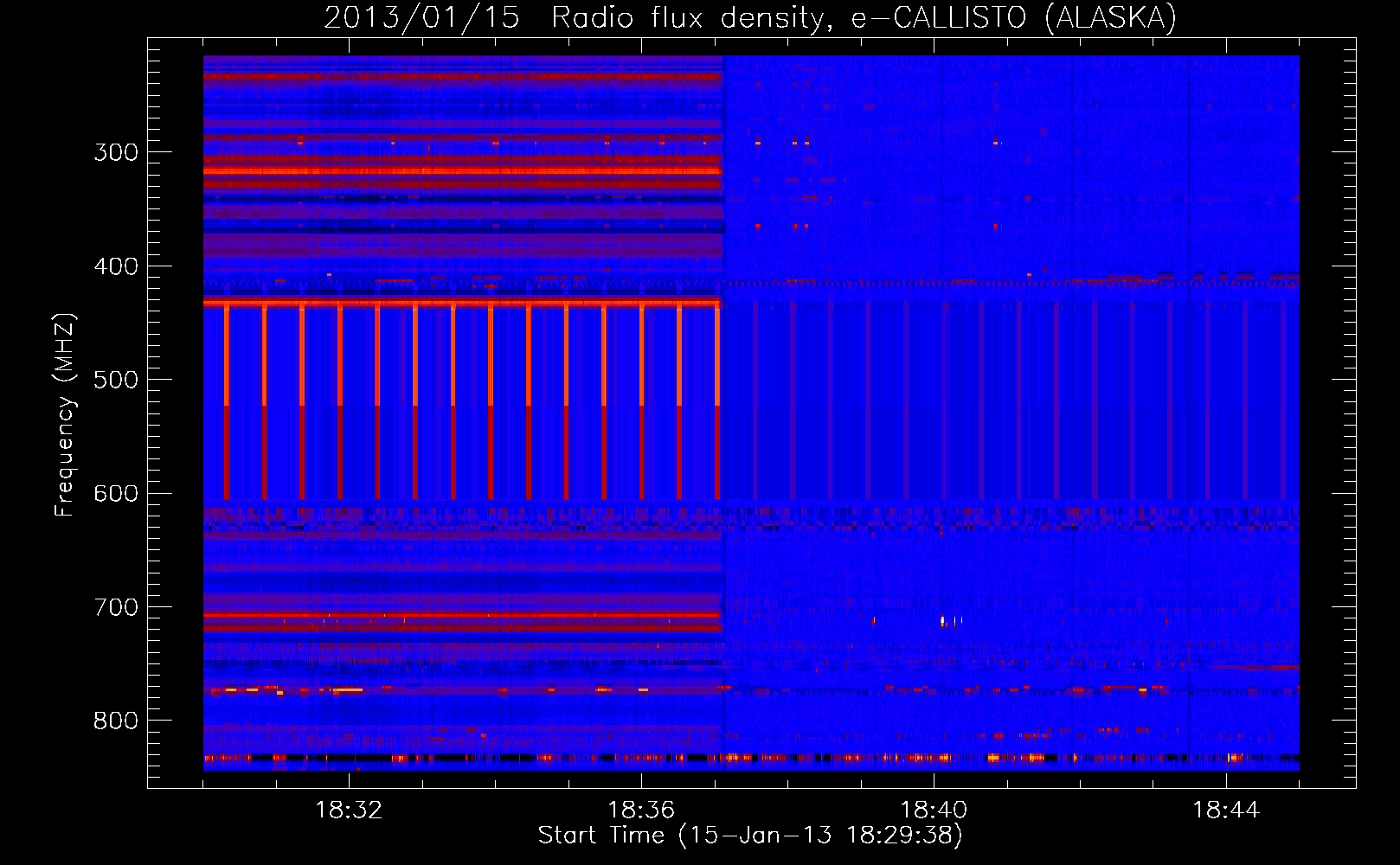This screenshot has height=865, width=1400.
Task: Click the plot title "Radio flux density, e-CALLISTO (ALASKA)"
Action: tap(864, 18)
